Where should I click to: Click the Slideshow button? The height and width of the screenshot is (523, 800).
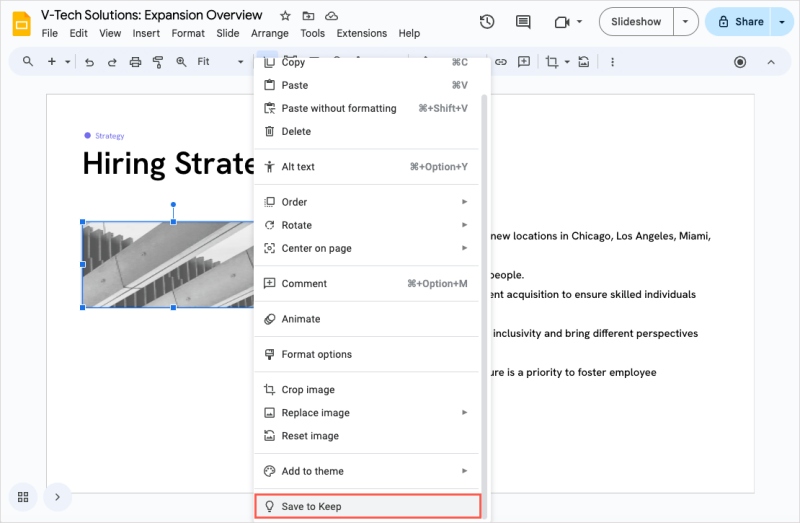tap(636, 21)
